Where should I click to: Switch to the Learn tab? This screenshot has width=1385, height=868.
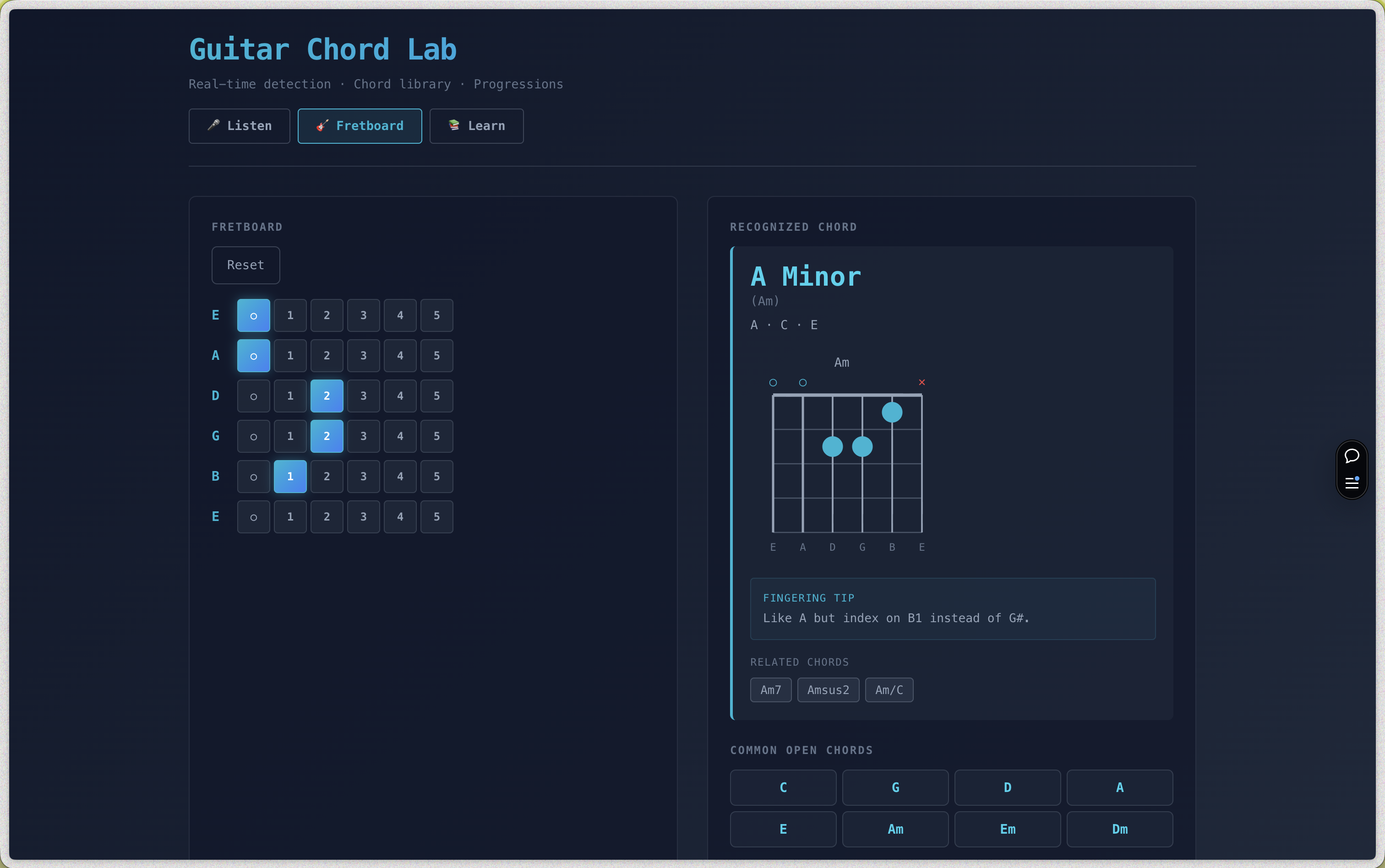click(x=477, y=126)
